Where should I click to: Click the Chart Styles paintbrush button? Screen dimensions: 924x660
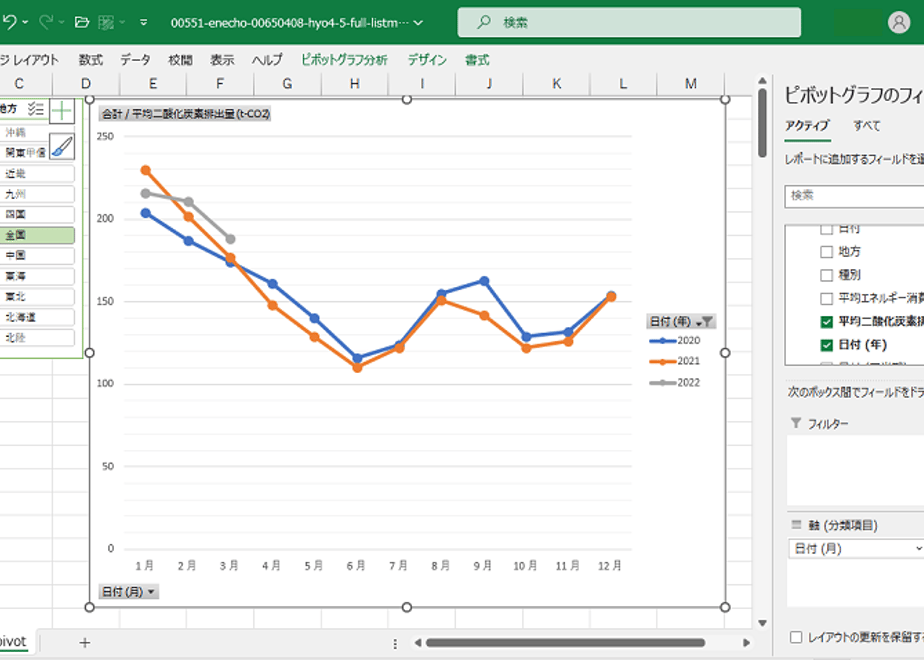click(62, 146)
